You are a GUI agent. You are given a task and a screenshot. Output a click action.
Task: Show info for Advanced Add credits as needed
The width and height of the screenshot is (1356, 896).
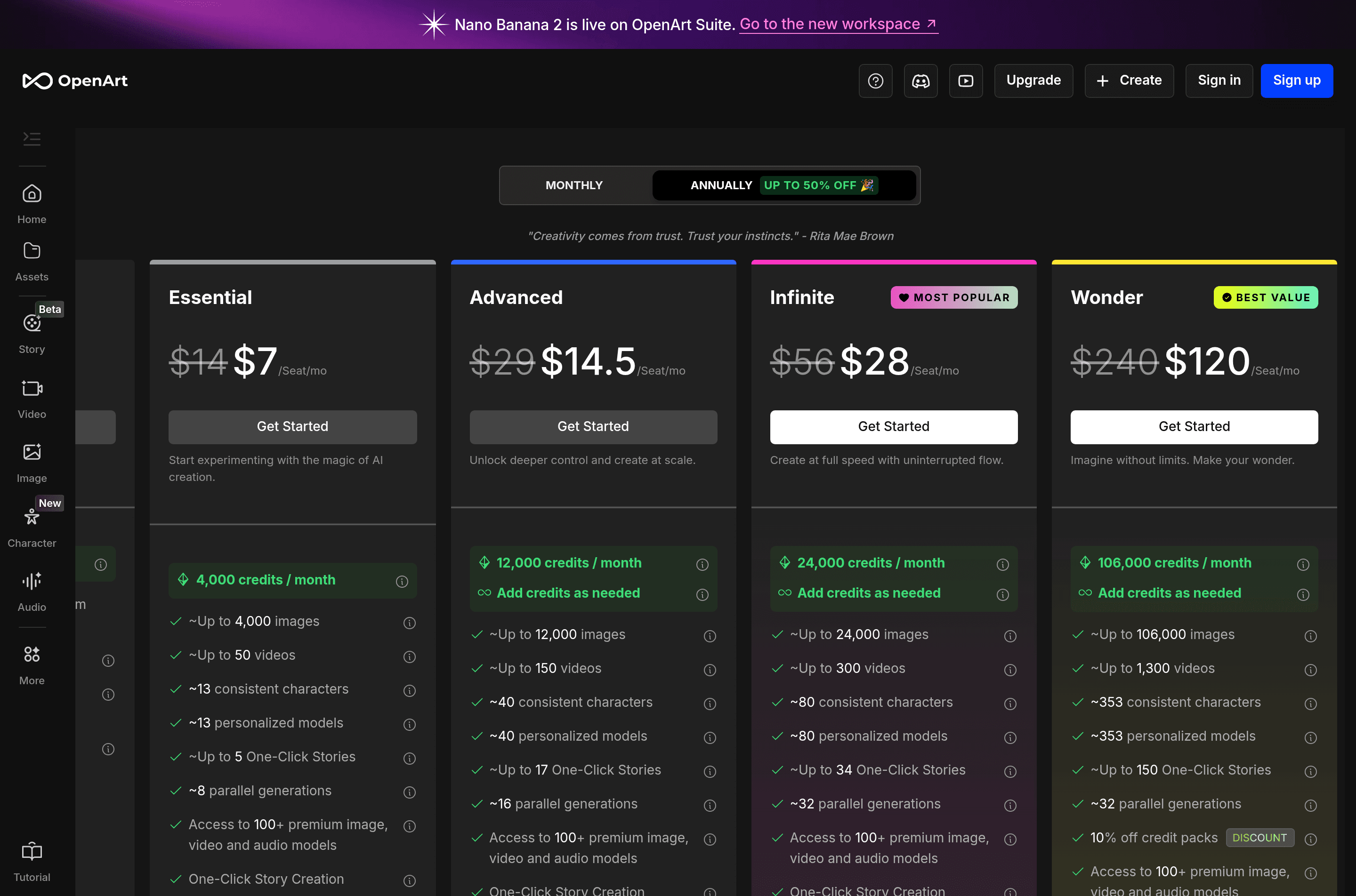coord(702,595)
